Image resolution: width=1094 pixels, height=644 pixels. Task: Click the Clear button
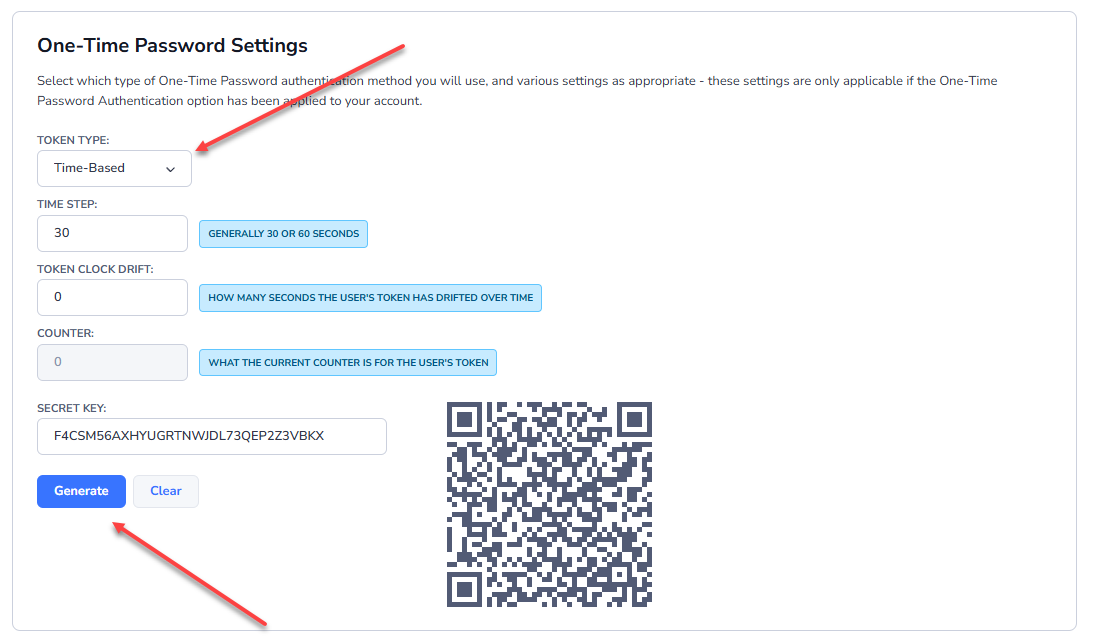tap(166, 491)
